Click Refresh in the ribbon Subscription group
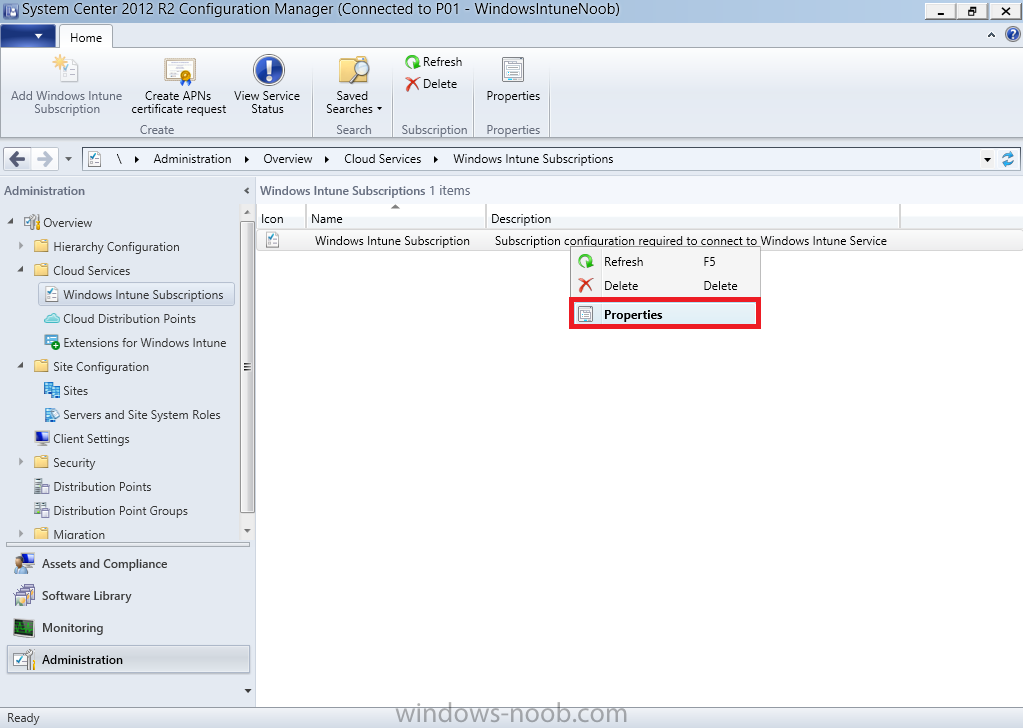The width and height of the screenshot is (1023, 728). [x=434, y=61]
